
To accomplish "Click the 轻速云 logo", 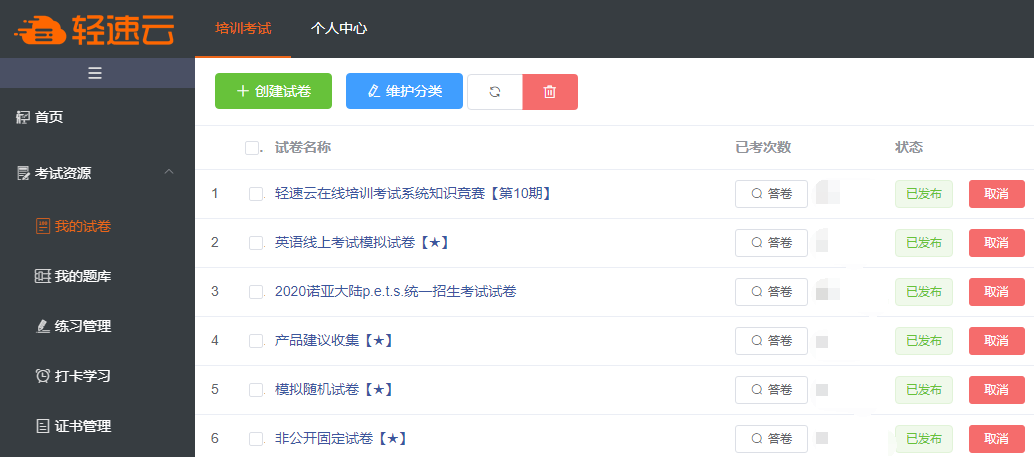I will pos(94,29).
